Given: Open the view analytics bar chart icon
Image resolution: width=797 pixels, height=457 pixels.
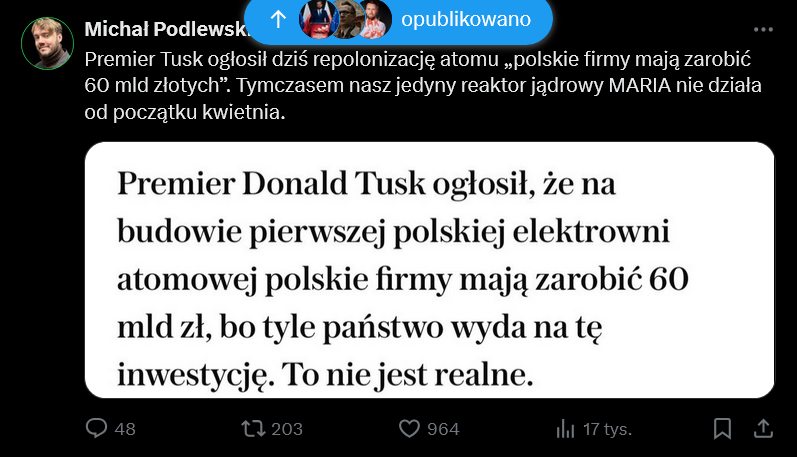Looking at the screenshot, I should 565,428.
